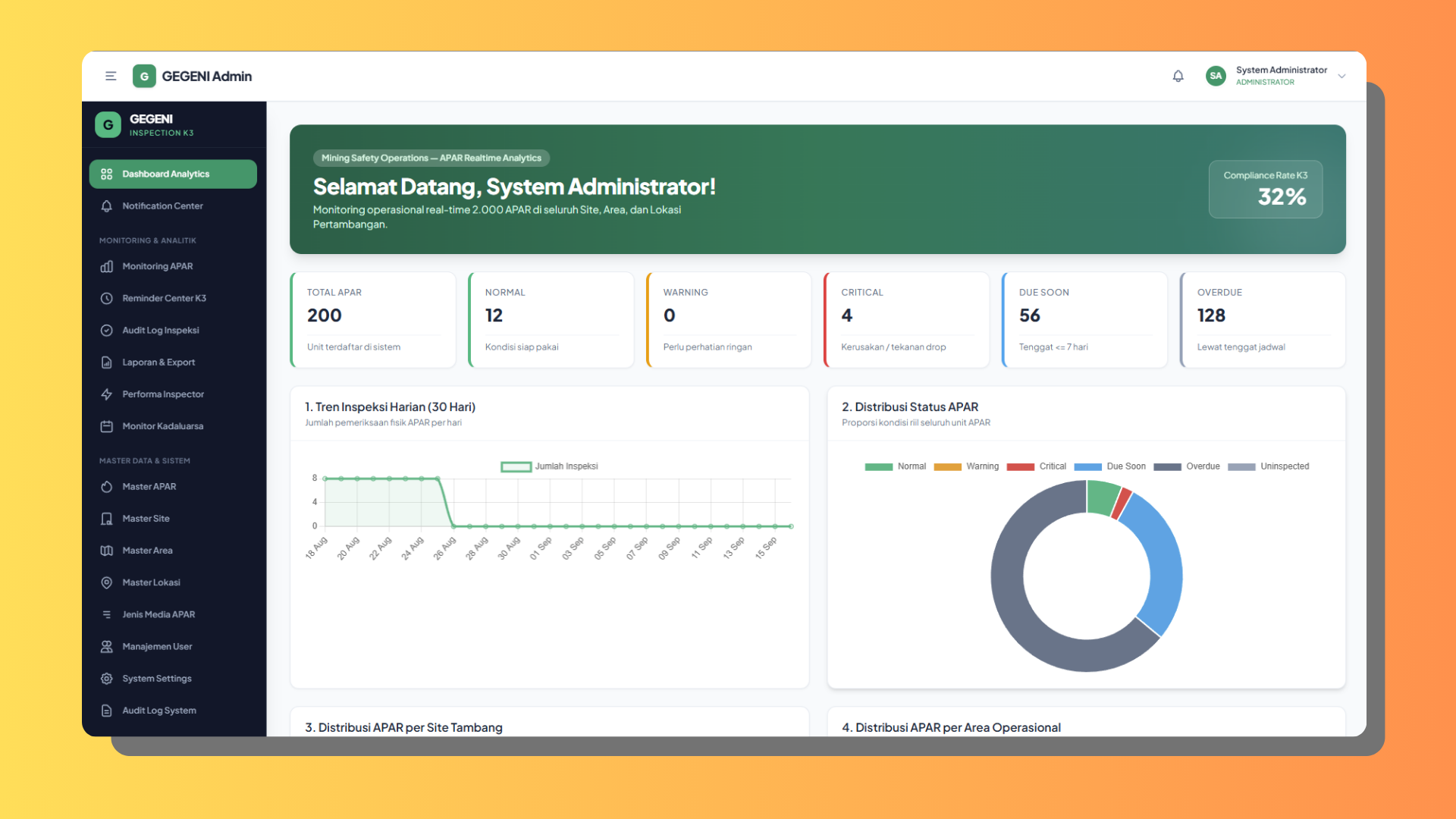Toggle Critical legend in donut chart

coord(1037,466)
